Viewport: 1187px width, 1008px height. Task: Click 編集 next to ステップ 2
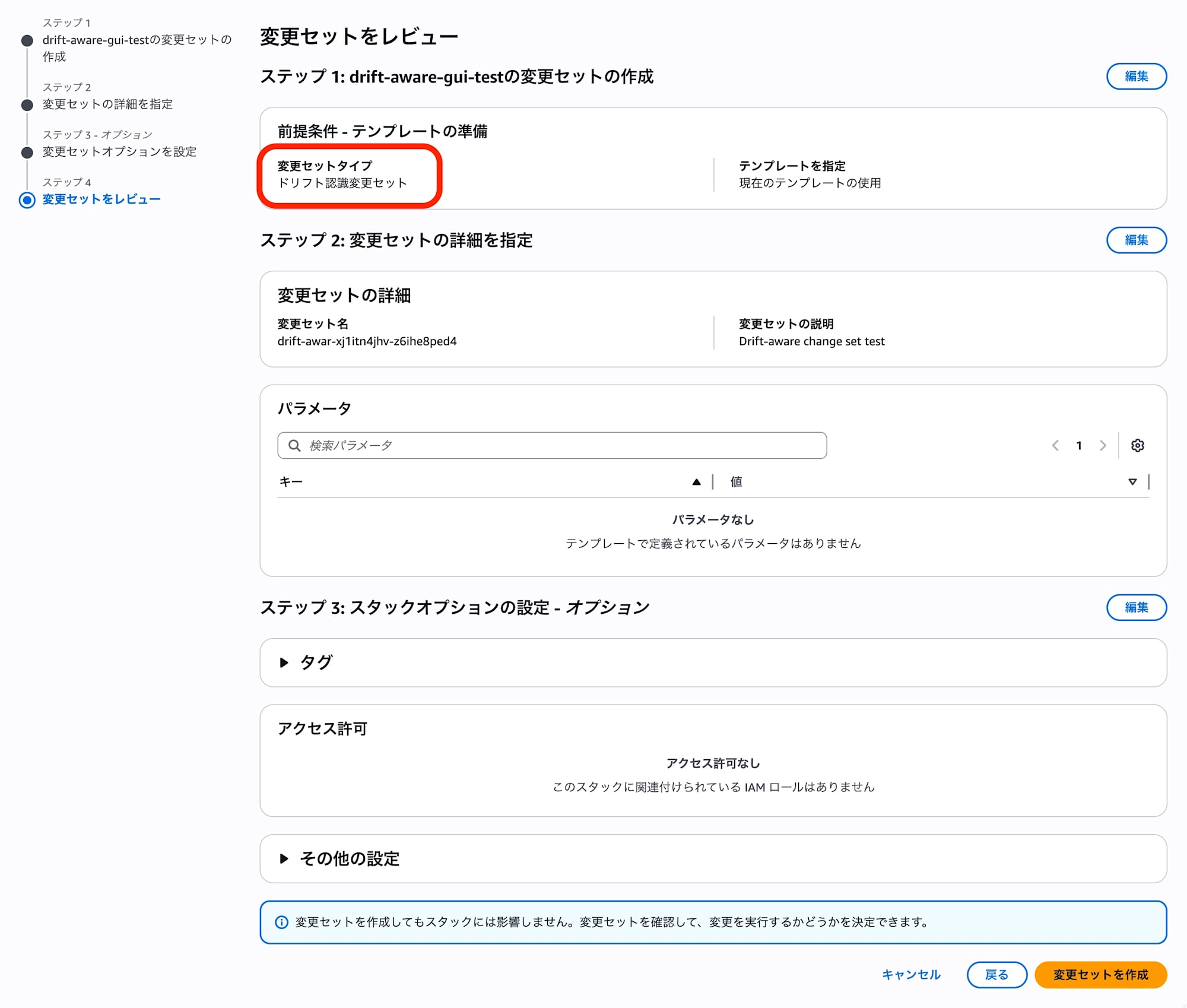click(1136, 240)
